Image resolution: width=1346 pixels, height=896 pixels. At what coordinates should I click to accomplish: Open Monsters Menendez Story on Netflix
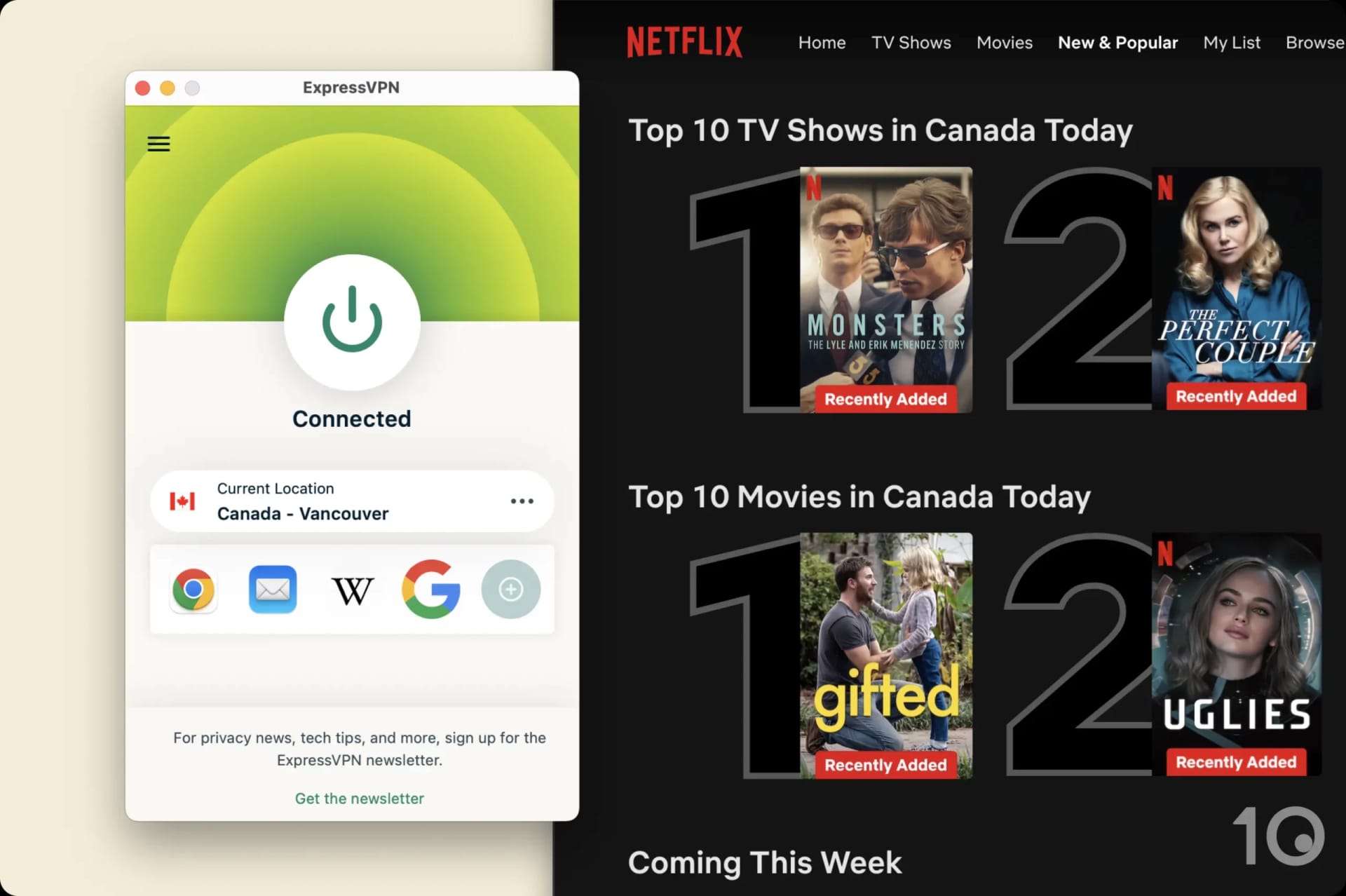pyautogui.click(x=885, y=290)
